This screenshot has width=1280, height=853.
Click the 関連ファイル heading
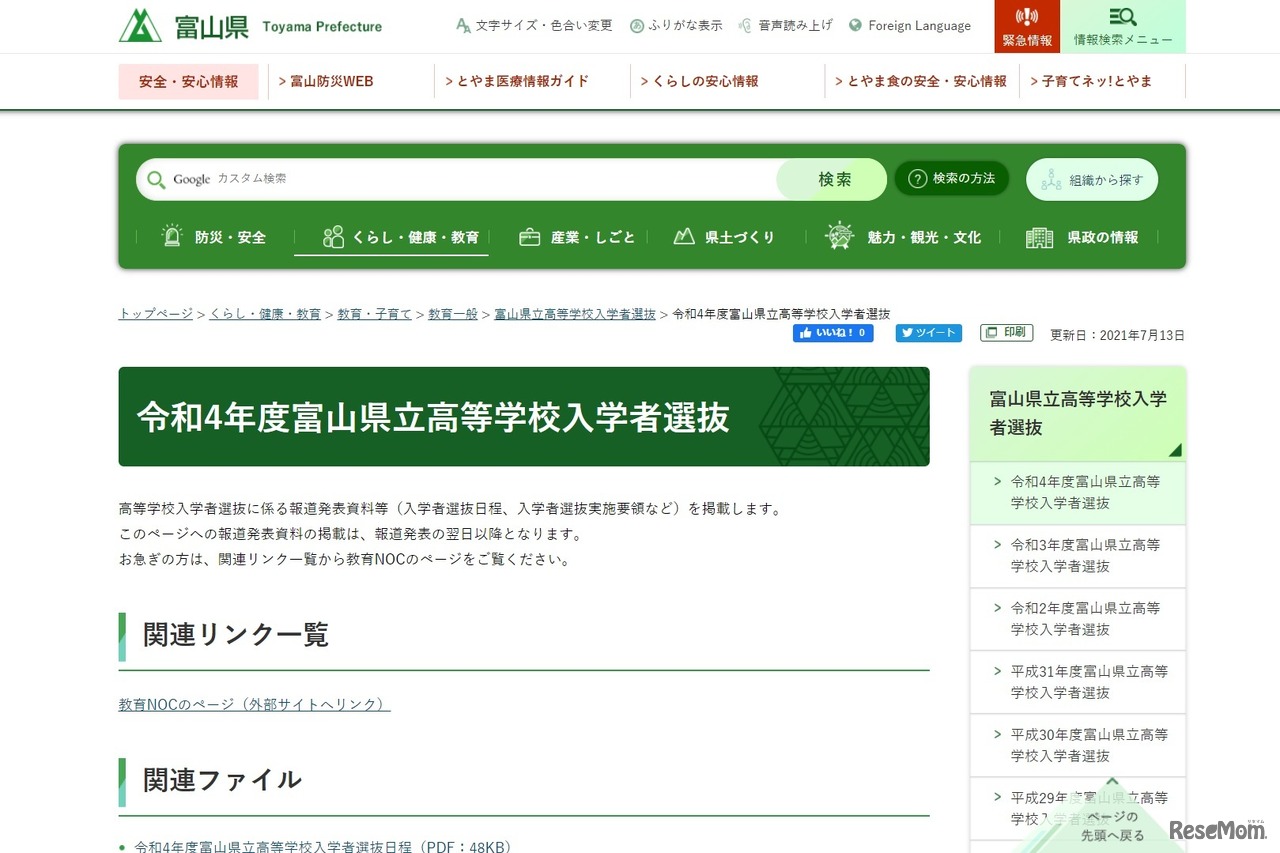(222, 780)
